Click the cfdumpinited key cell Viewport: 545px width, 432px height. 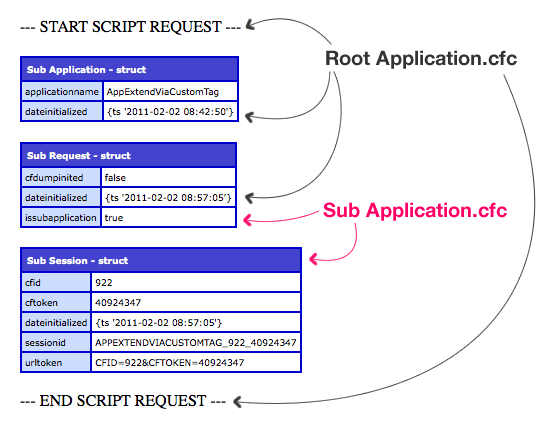coord(61,178)
